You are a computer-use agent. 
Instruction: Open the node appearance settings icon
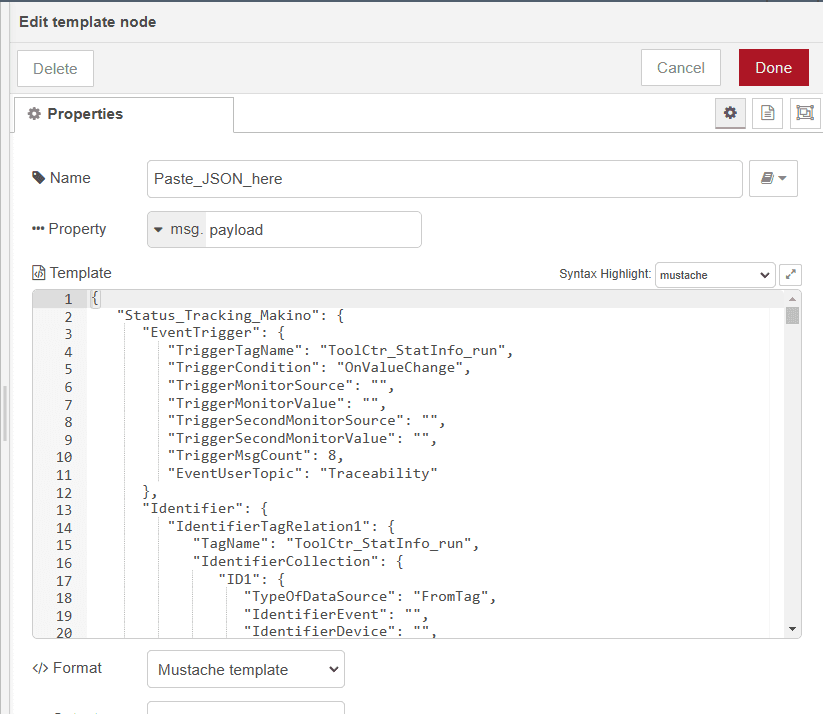point(803,113)
